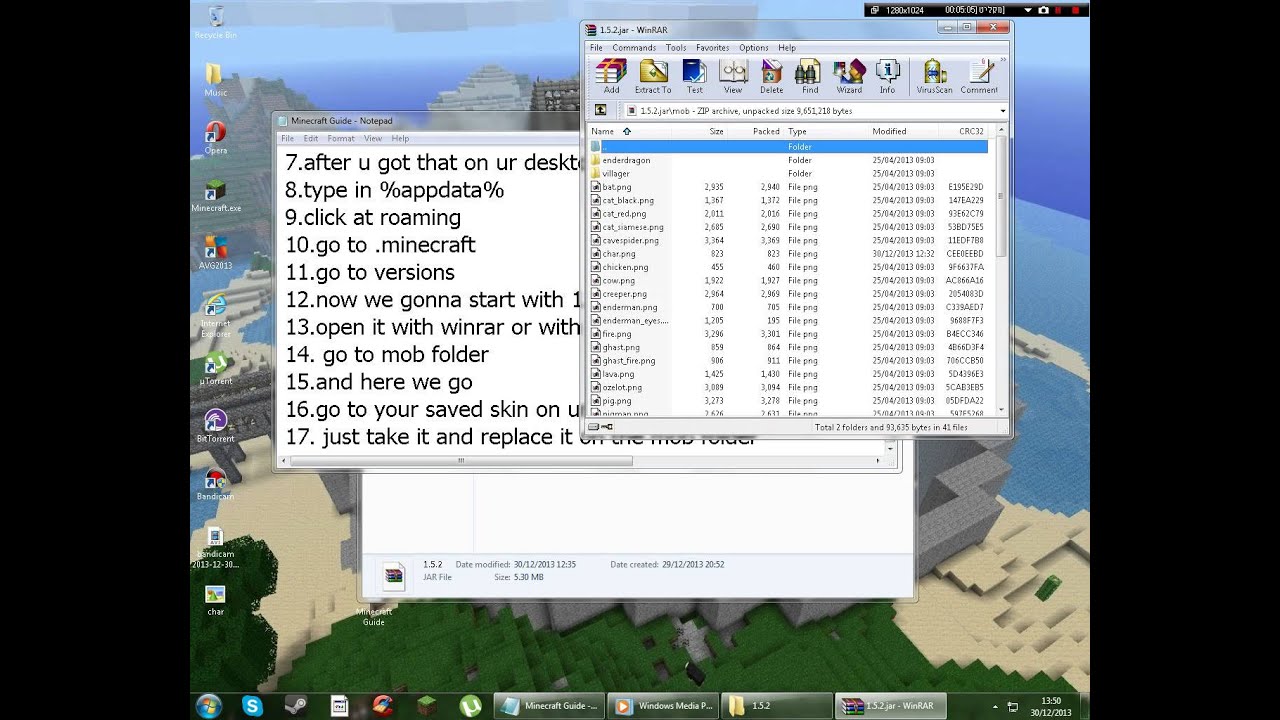The image size is (1280, 720).
Task: Open the Wizard tool in WinRAR
Action: (849, 76)
